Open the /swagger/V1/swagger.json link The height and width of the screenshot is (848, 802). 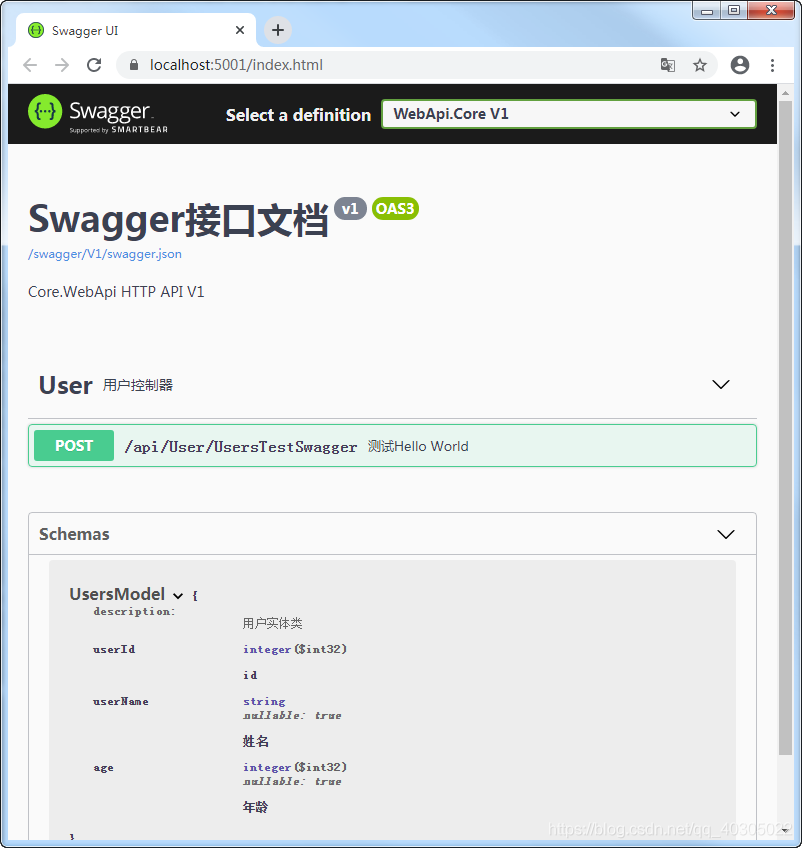click(x=105, y=254)
